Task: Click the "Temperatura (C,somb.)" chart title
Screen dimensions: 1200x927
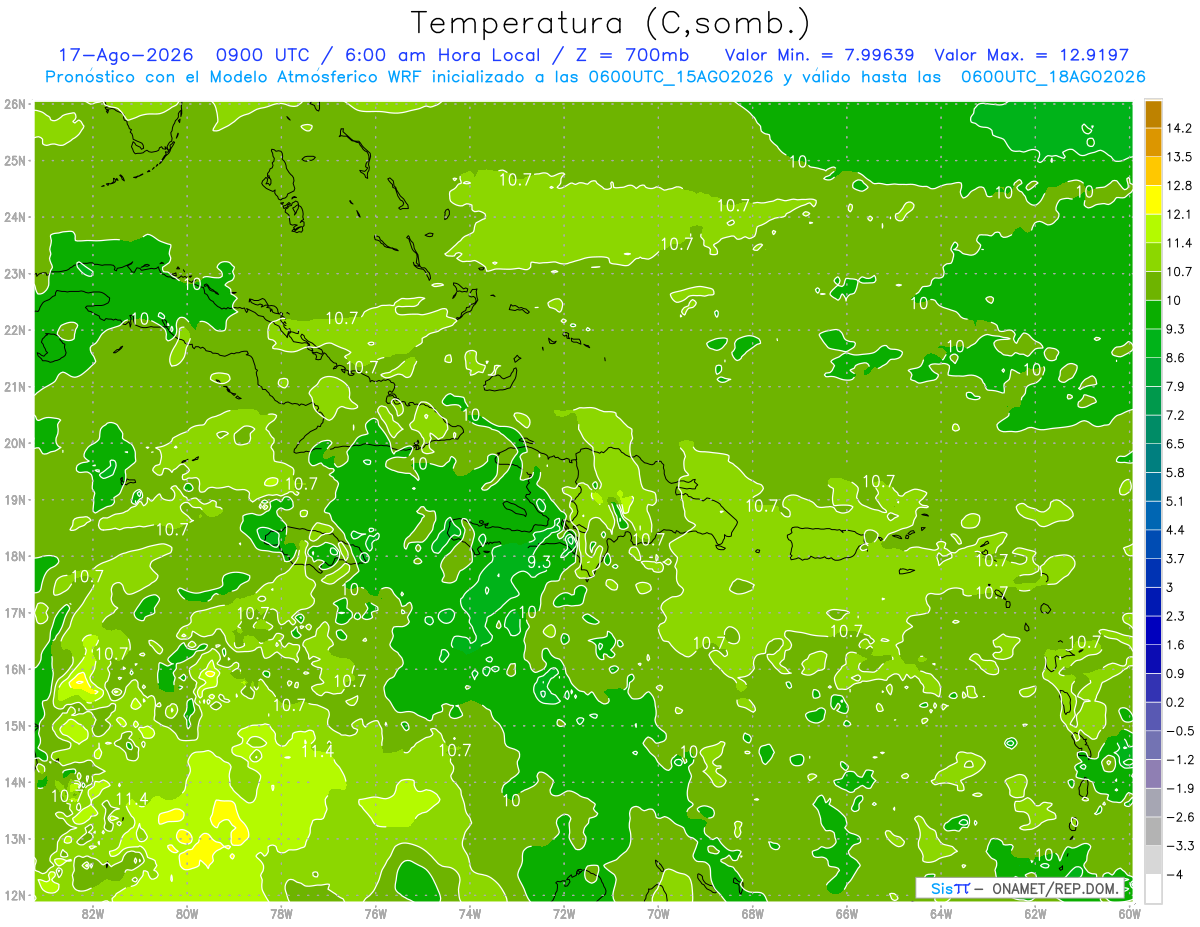Action: 610,23
